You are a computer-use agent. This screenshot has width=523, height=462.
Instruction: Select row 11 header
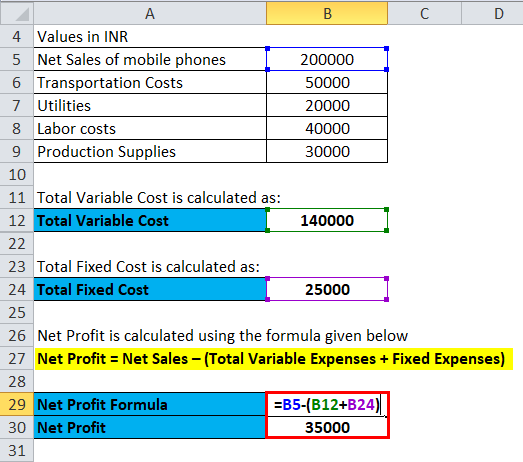point(17,197)
